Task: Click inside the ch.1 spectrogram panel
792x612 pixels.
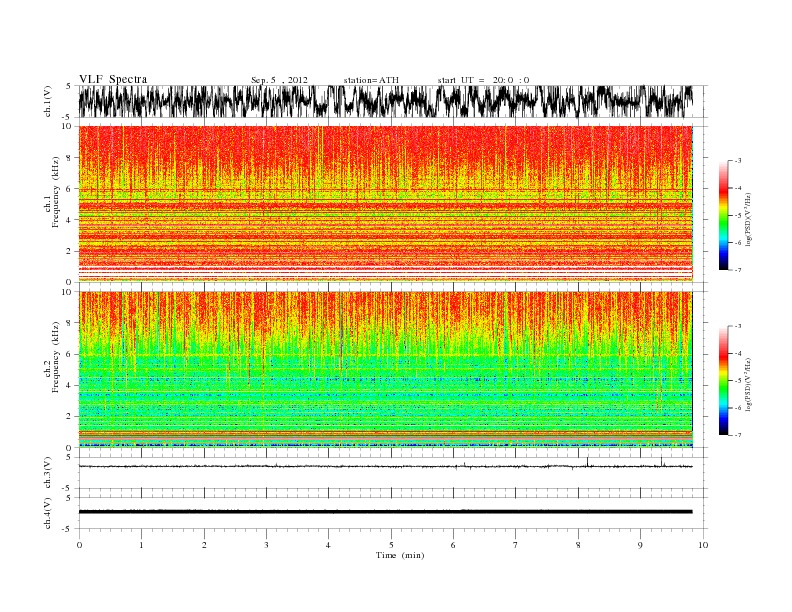Action: pyautogui.click(x=385, y=204)
